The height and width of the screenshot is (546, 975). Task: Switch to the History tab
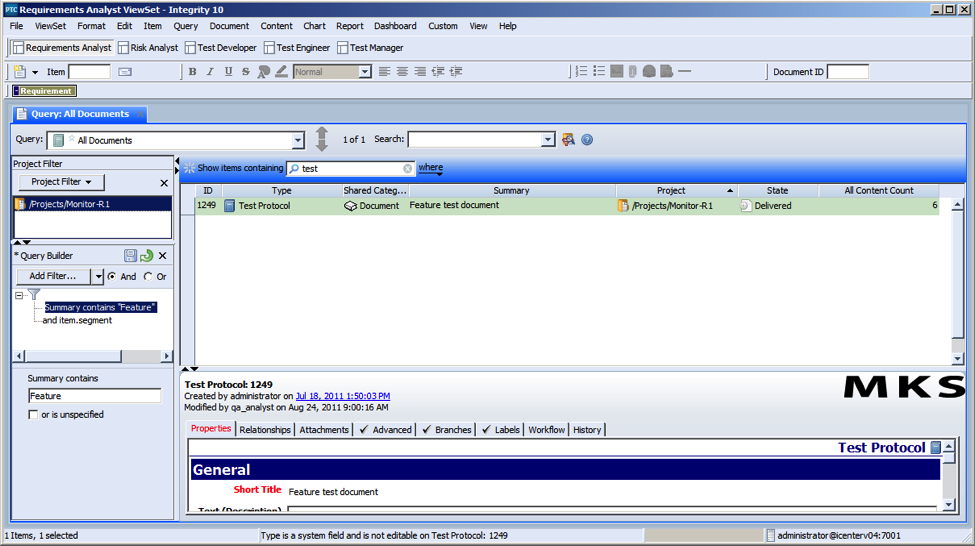(x=587, y=430)
